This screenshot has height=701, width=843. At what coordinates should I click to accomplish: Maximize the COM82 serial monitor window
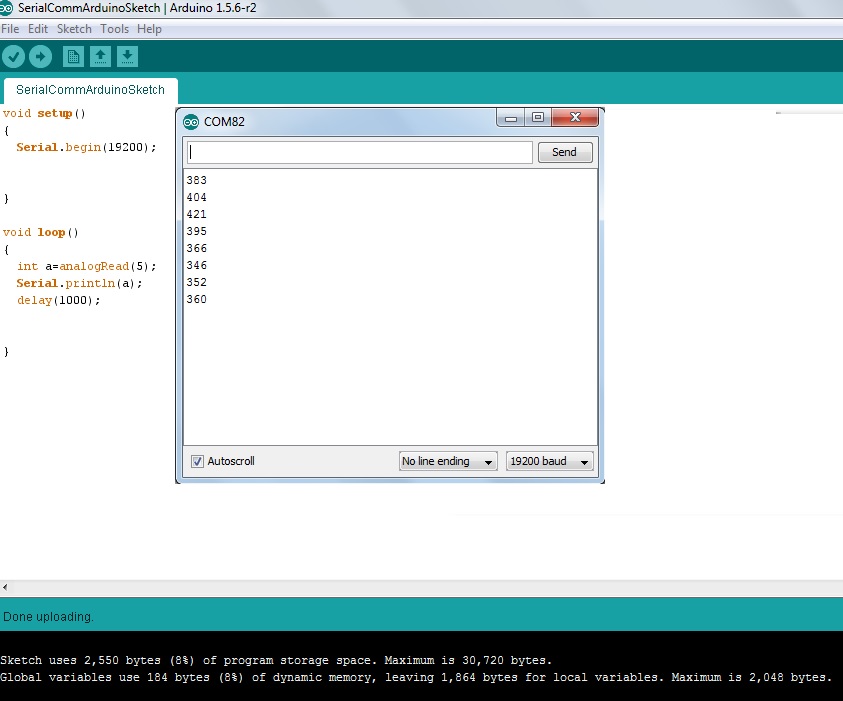tap(538, 118)
